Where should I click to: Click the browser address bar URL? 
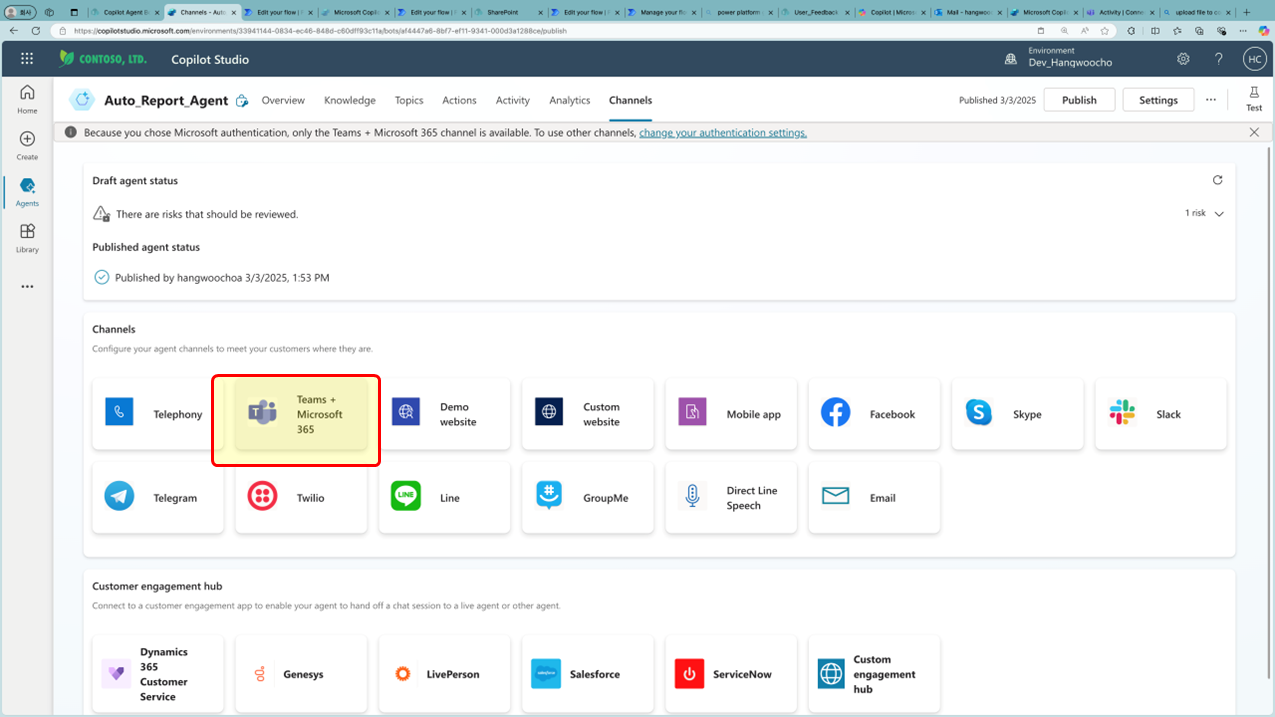click(x=320, y=31)
